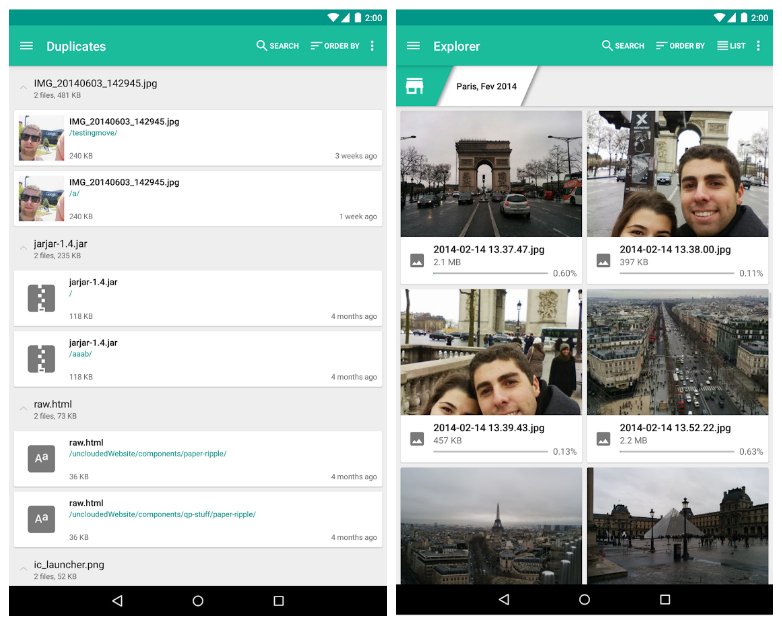The width and height of the screenshot is (782, 625).
Task: Tap image icon beside 2014-02-14 13.52.22.jpg
Action: pyautogui.click(x=603, y=439)
